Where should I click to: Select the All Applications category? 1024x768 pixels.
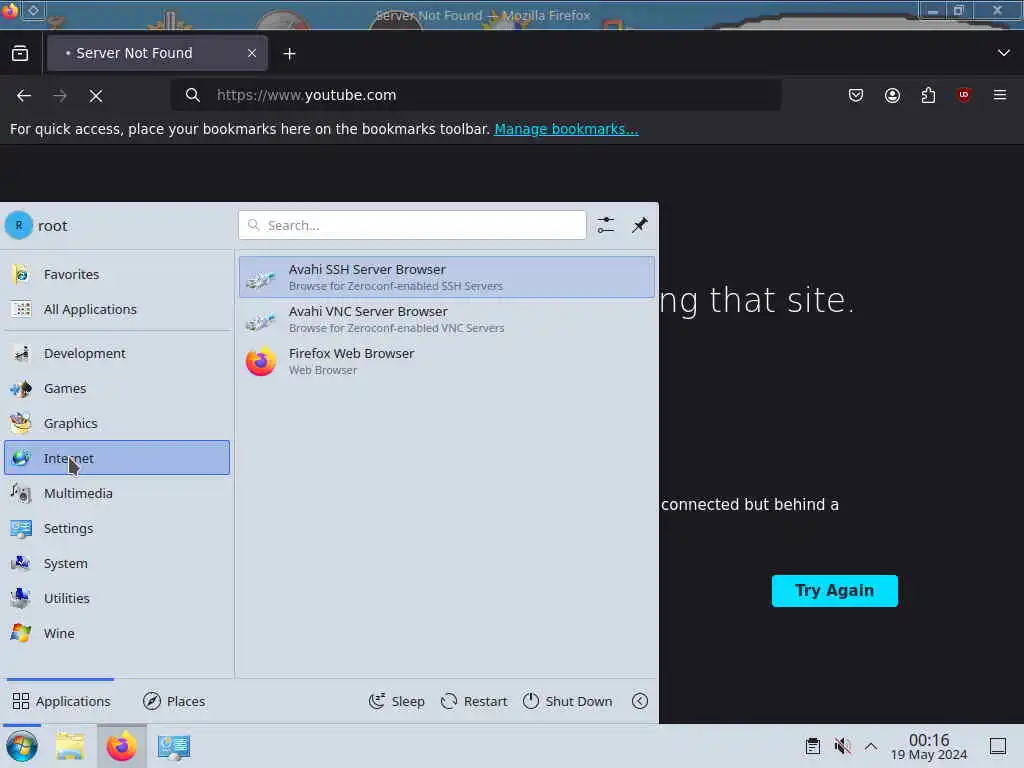(117, 310)
